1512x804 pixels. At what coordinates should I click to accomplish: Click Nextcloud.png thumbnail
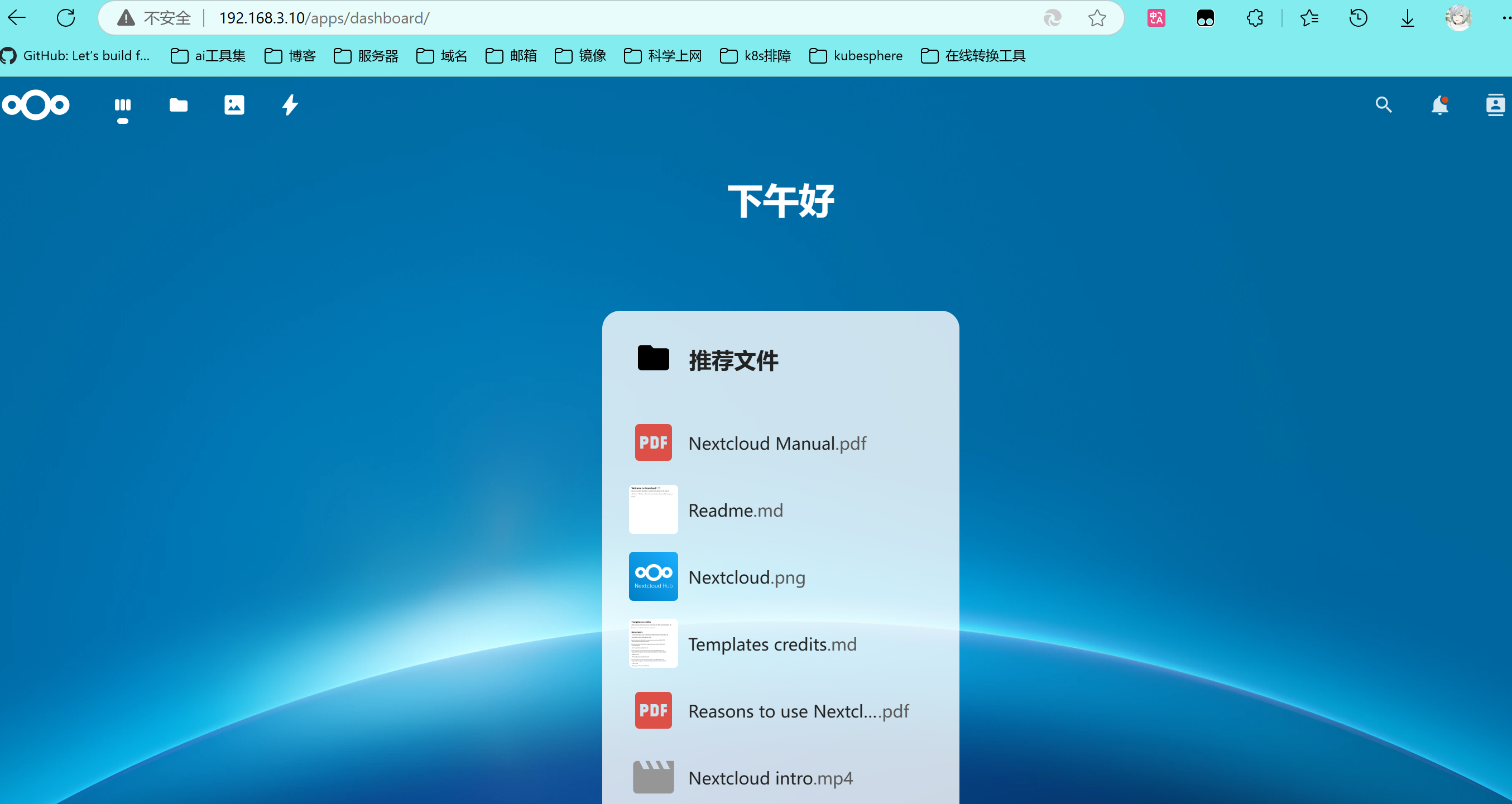tap(653, 576)
